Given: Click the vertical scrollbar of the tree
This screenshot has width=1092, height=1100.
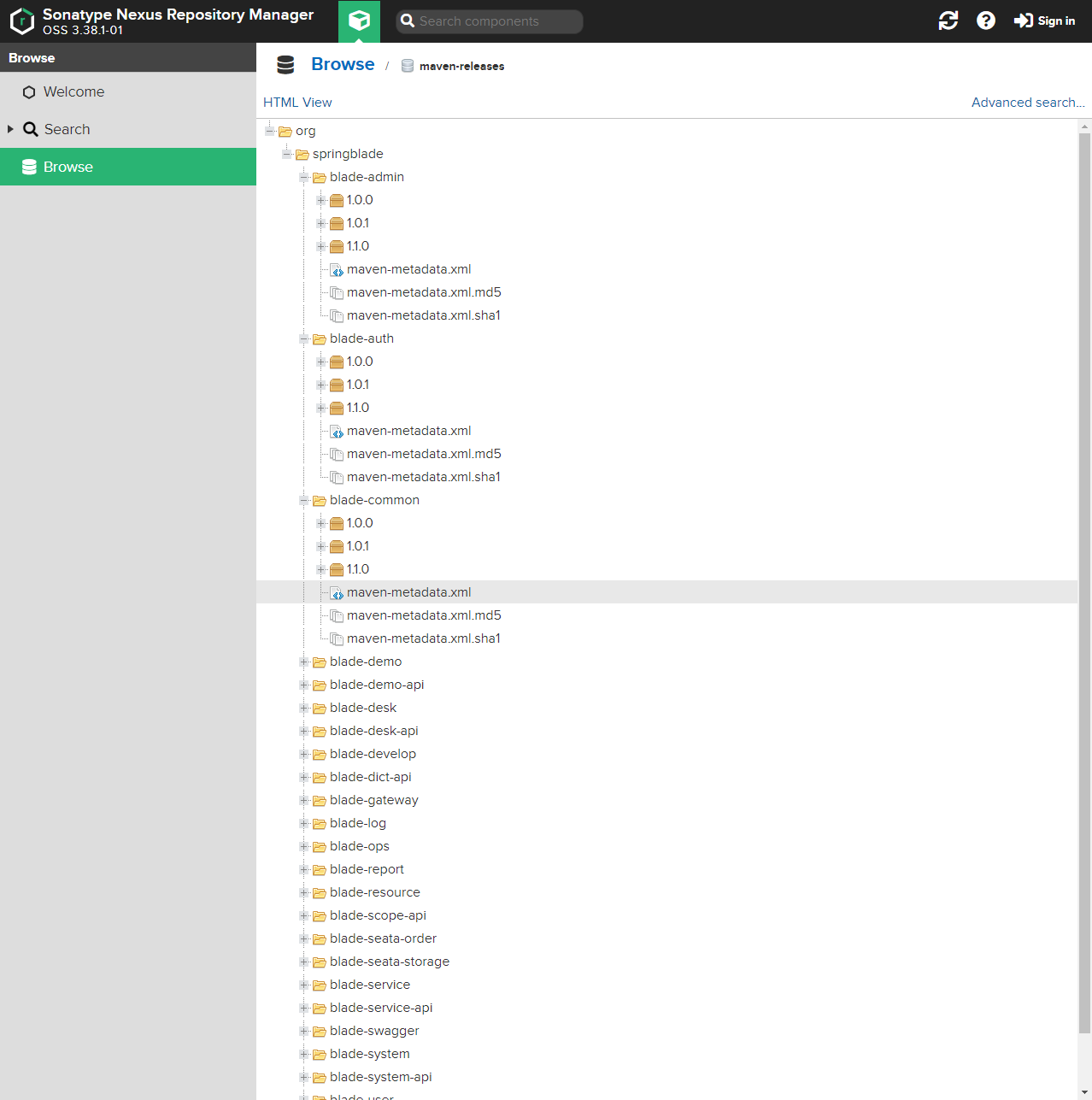Looking at the screenshot, I should (1084, 583).
